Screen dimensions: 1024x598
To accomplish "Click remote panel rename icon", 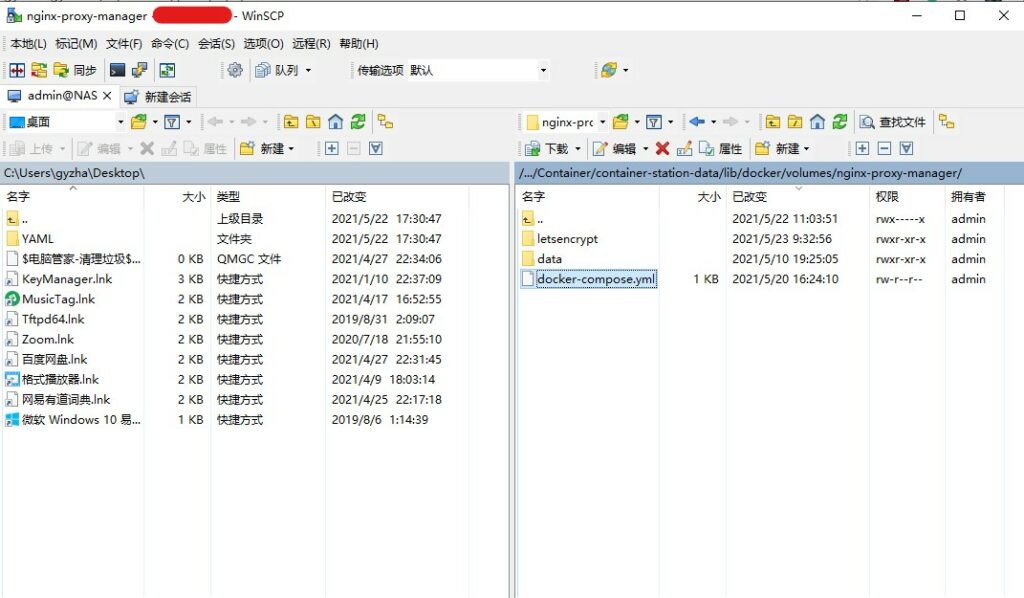I will (684, 149).
